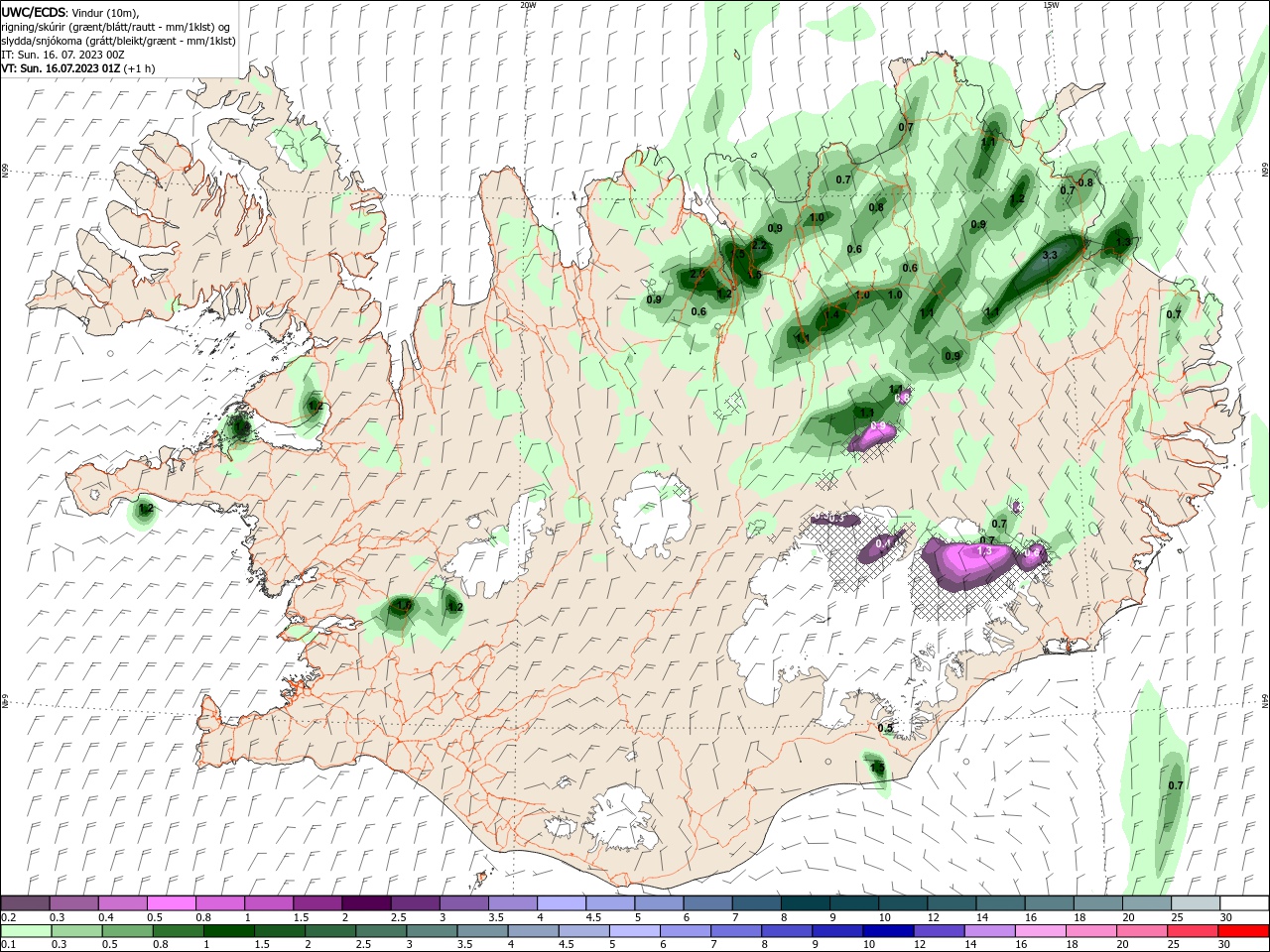Screen dimensions: 1270x952
Task: Pick the light pink 16 mm swatch in the lower scale
Action: 1041,931
